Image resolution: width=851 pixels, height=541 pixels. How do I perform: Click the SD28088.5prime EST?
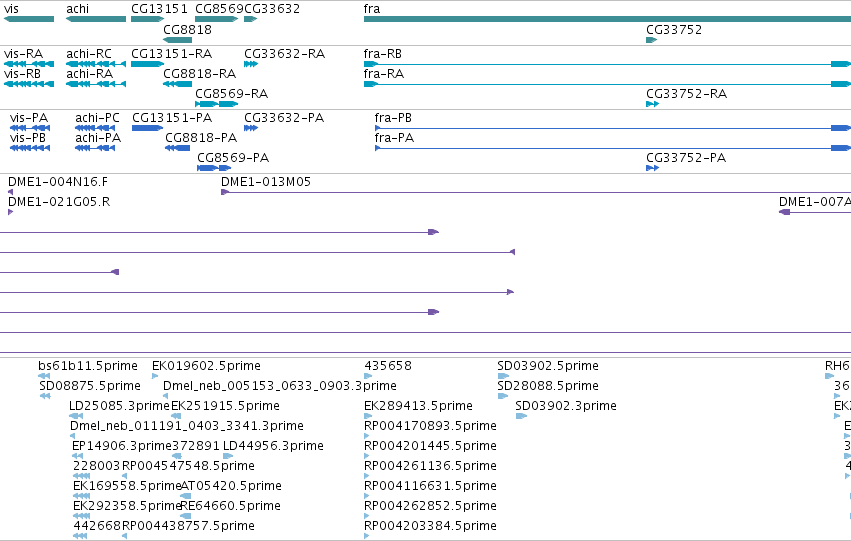503,396
